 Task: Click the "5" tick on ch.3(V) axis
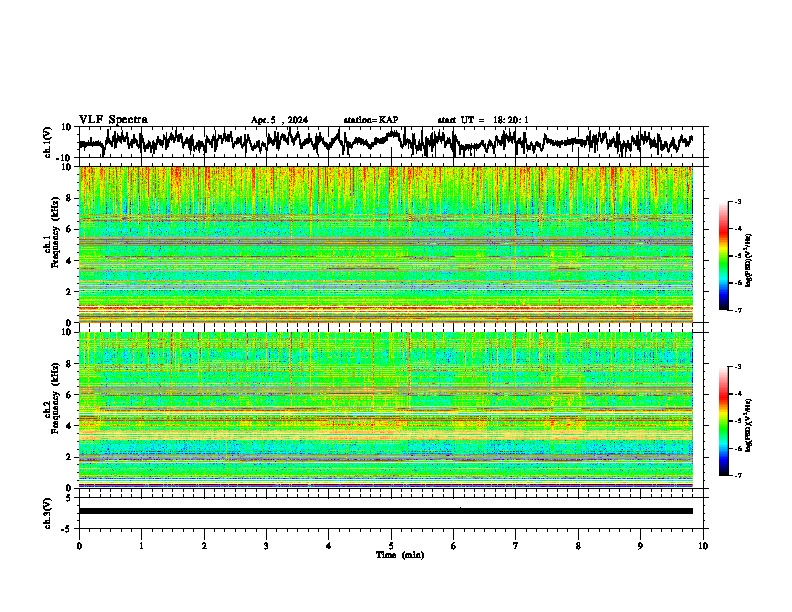coord(69,498)
